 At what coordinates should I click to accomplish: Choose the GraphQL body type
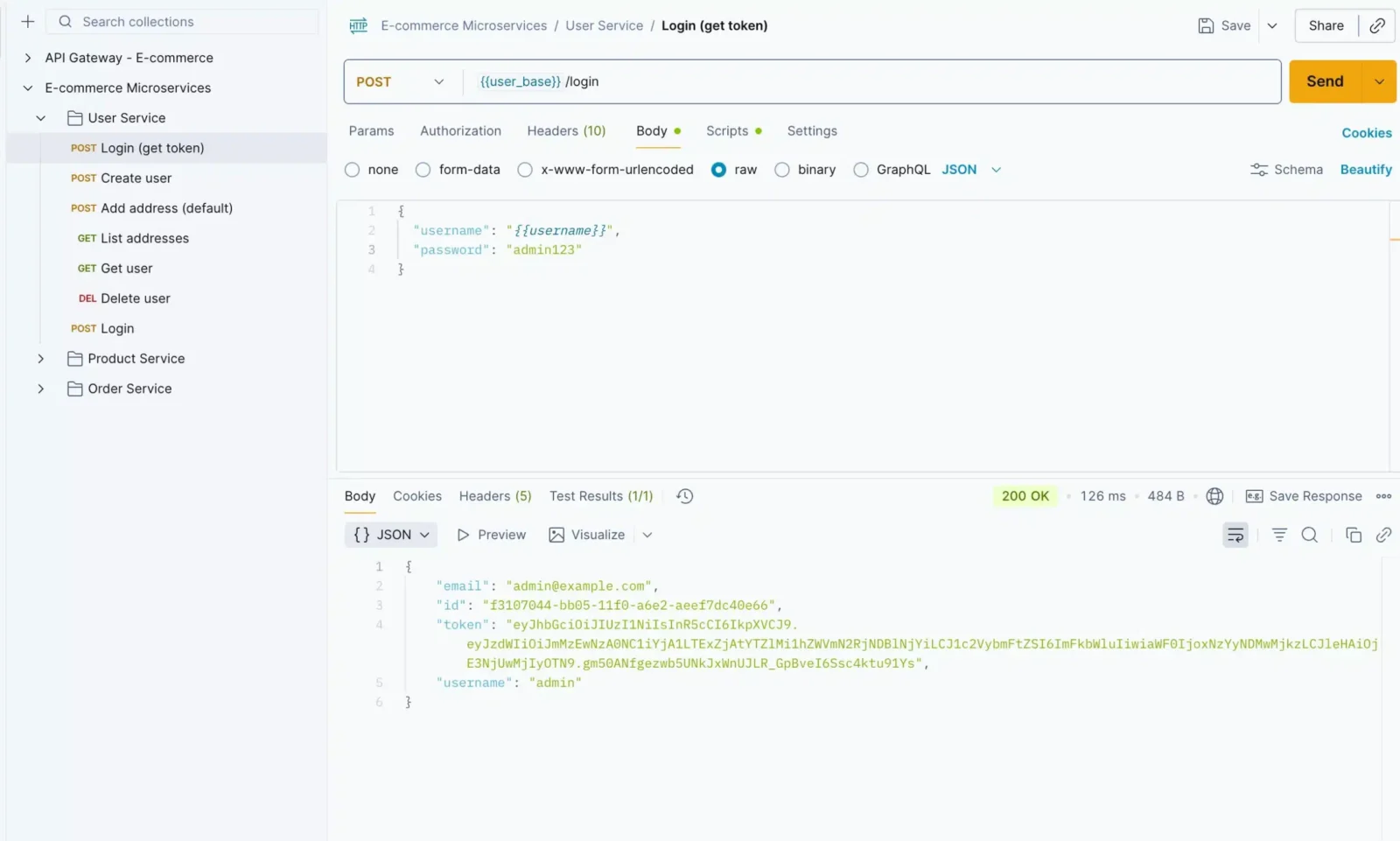pos(861,170)
